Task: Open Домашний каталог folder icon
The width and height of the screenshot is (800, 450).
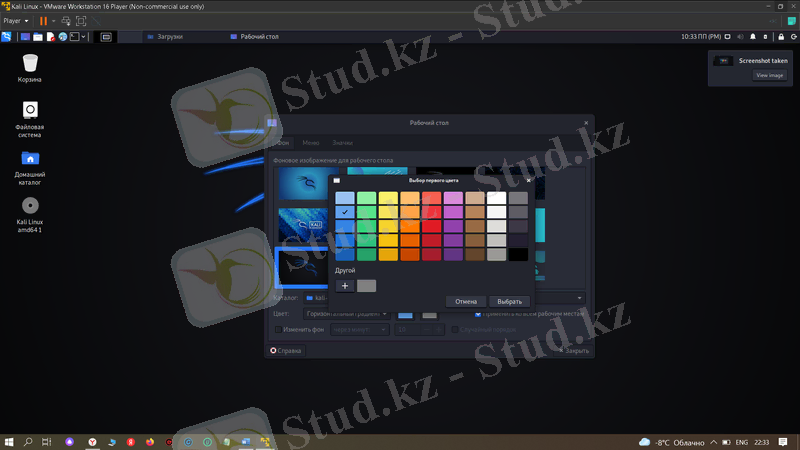Action: tap(30, 168)
